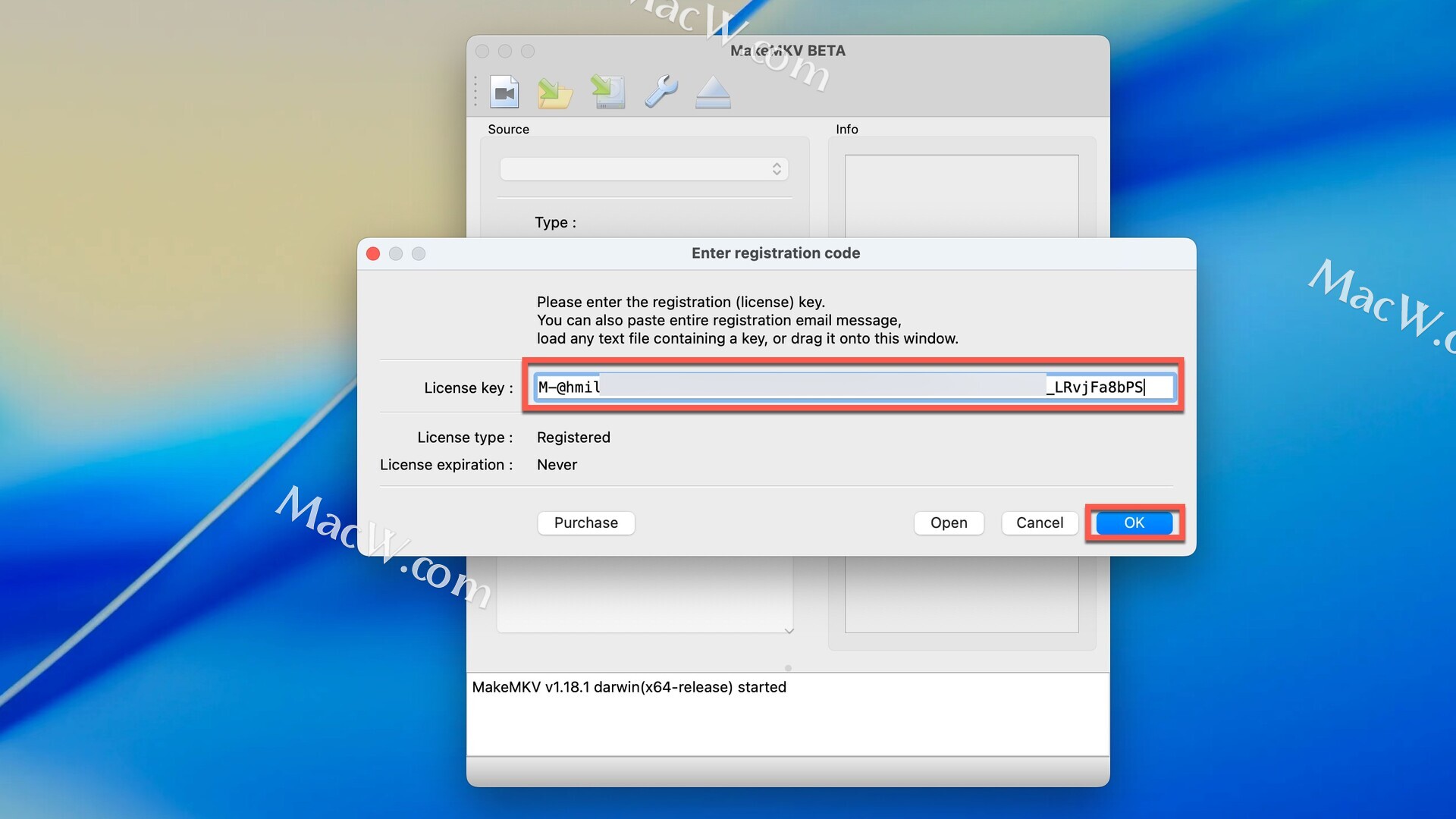This screenshot has height=819, width=1456.
Task: Click the Cancel button
Action: pos(1040,522)
